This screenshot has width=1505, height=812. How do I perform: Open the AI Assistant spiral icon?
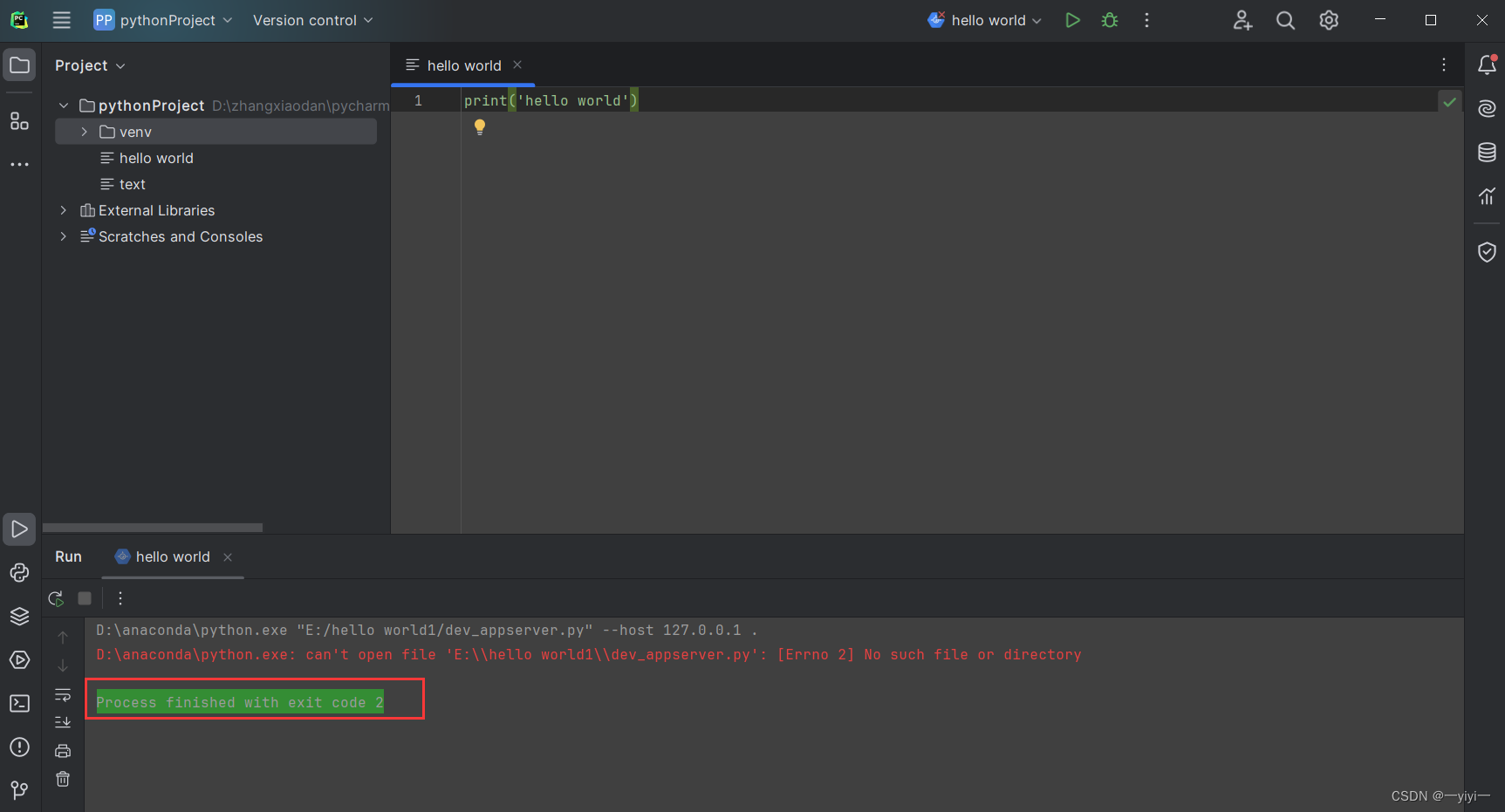(x=1487, y=108)
